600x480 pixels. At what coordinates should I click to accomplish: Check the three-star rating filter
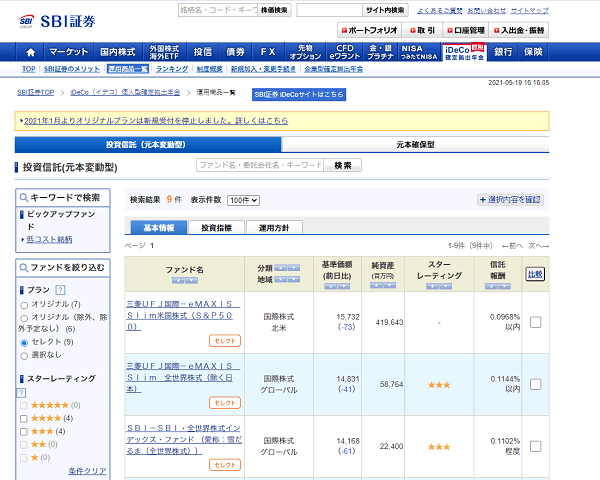click(24, 432)
